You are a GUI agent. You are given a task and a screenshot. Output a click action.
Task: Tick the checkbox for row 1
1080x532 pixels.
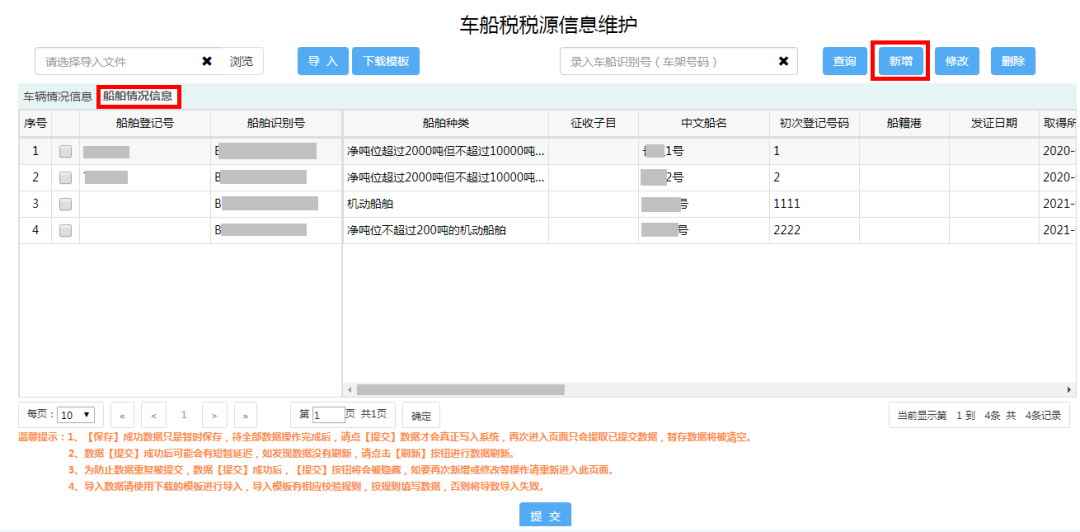[x=65, y=152]
